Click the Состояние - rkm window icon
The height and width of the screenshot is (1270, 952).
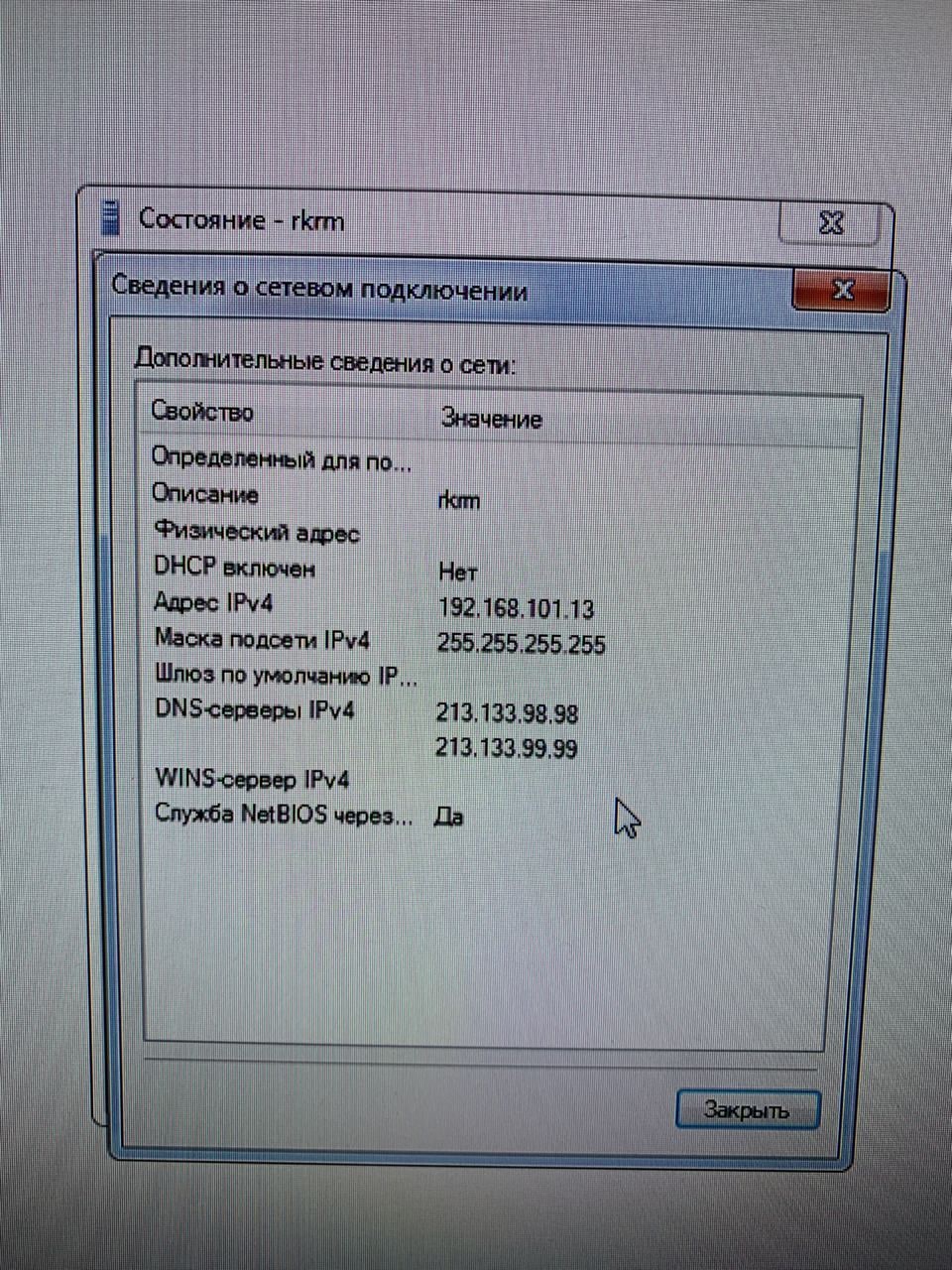111,217
